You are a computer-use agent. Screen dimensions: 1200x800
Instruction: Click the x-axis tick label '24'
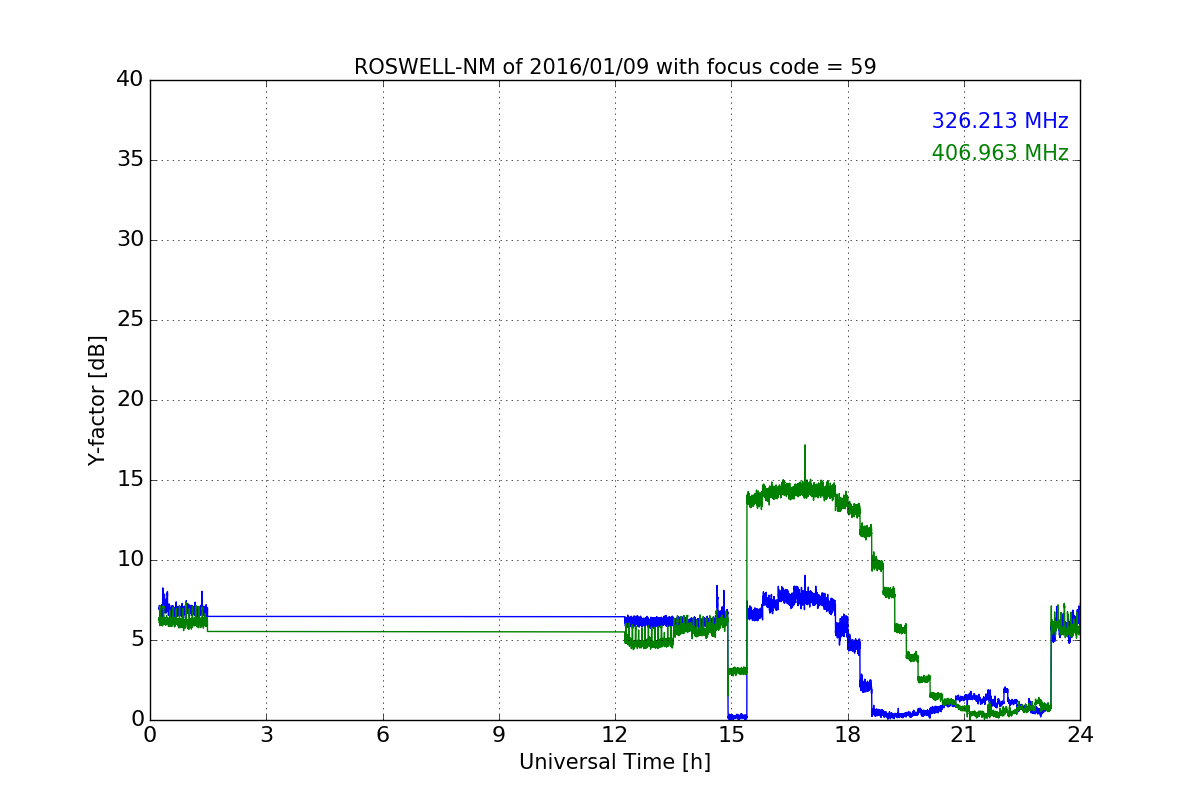coord(1080,735)
